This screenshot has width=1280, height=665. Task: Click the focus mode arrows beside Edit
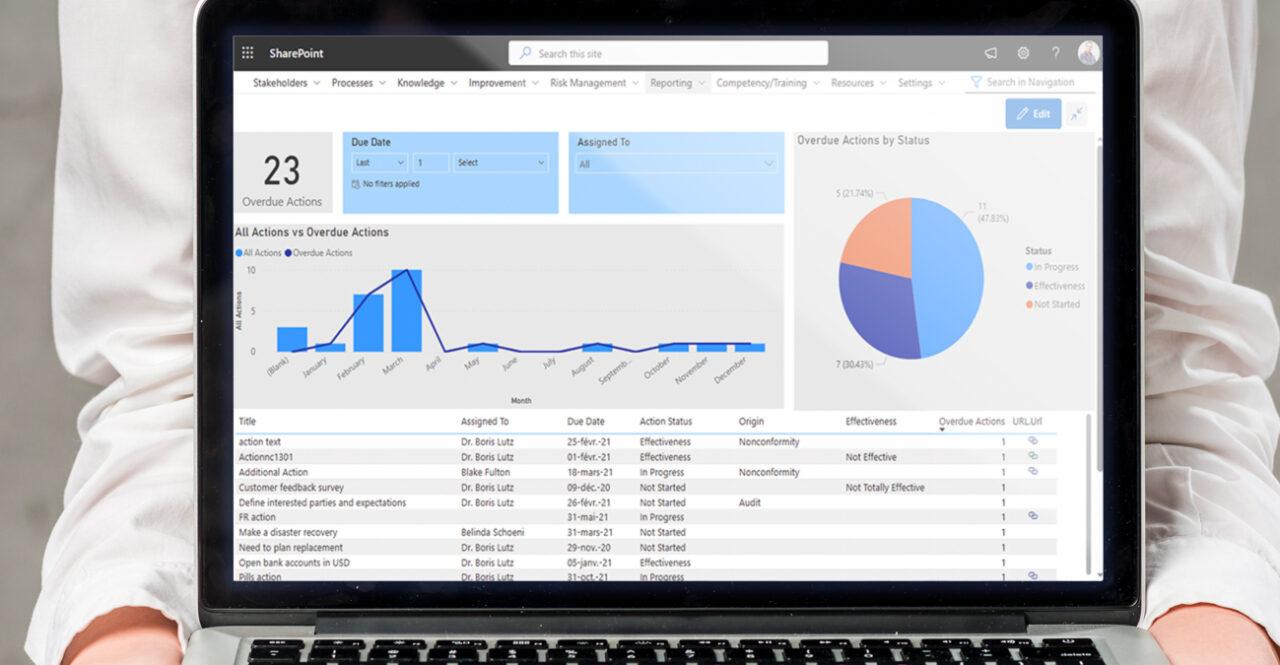click(x=1076, y=113)
